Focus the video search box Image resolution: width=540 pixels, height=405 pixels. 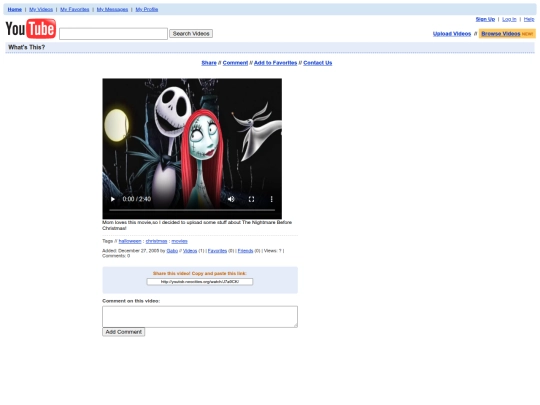(x=113, y=34)
